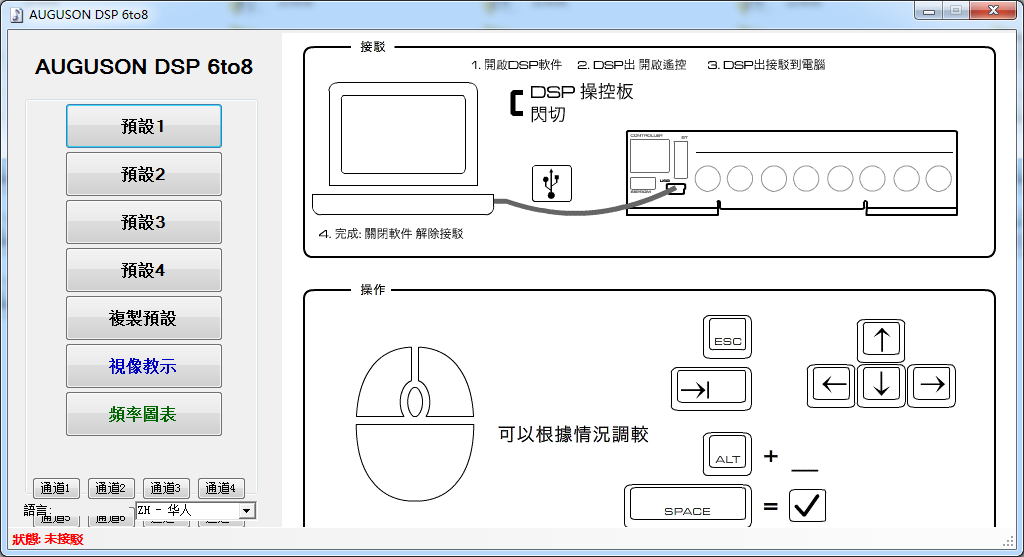Show the 頻率圖表 frequency chart
1024x557 pixels.
click(x=144, y=414)
